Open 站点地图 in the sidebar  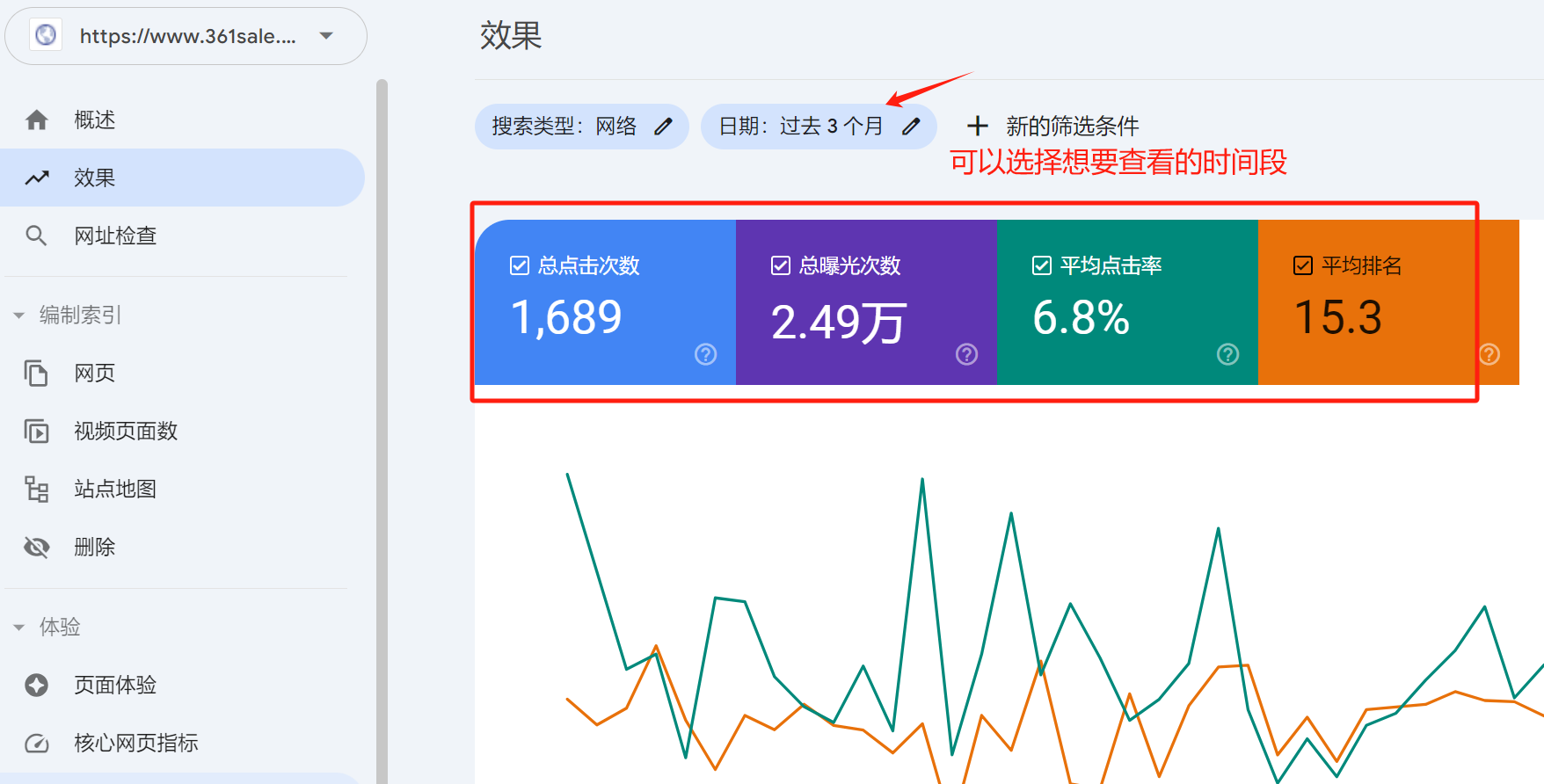pyautogui.click(x=115, y=489)
